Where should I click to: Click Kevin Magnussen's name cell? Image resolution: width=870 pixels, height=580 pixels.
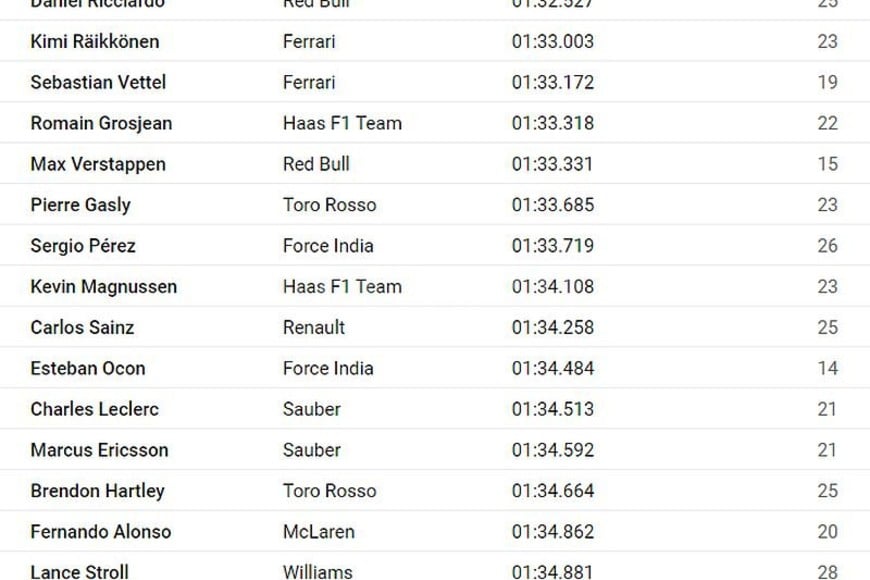click(x=104, y=287)
